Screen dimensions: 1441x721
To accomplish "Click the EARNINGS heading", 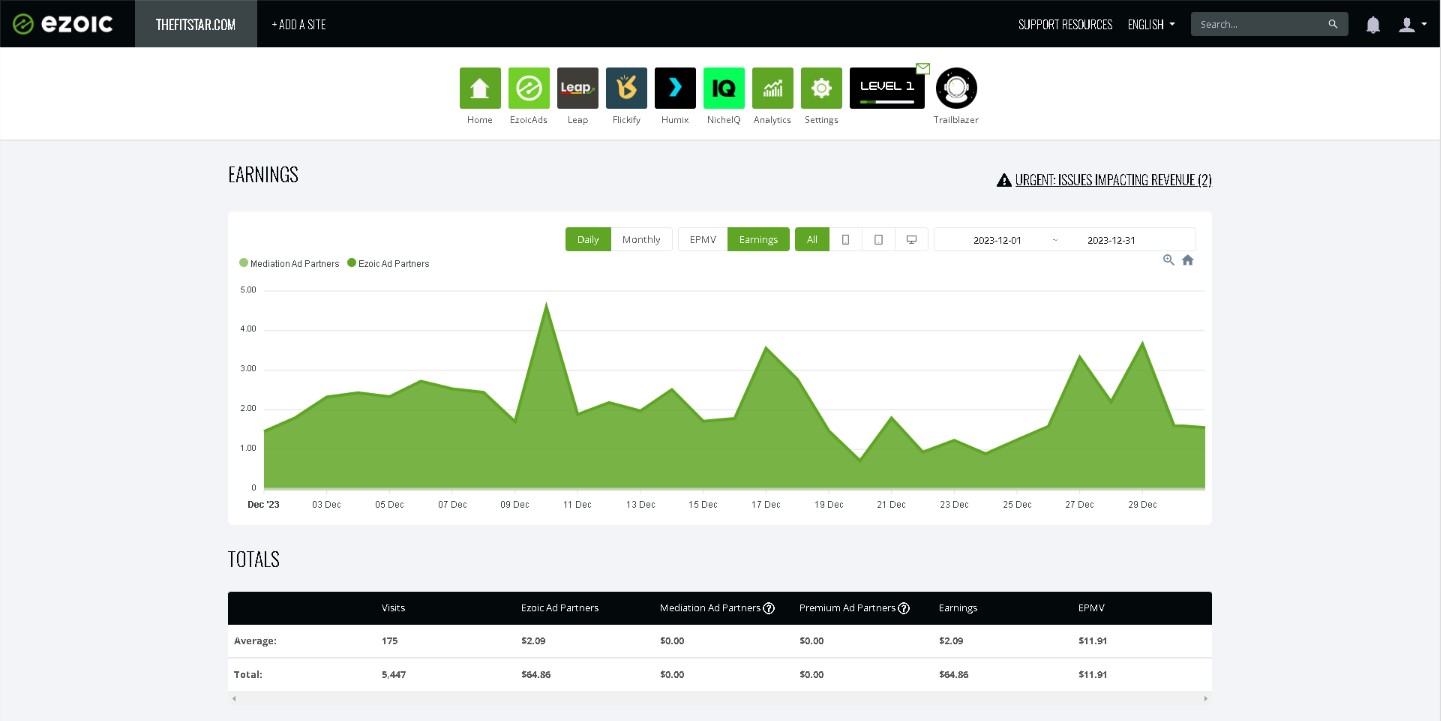I will [x=263, y=175].
